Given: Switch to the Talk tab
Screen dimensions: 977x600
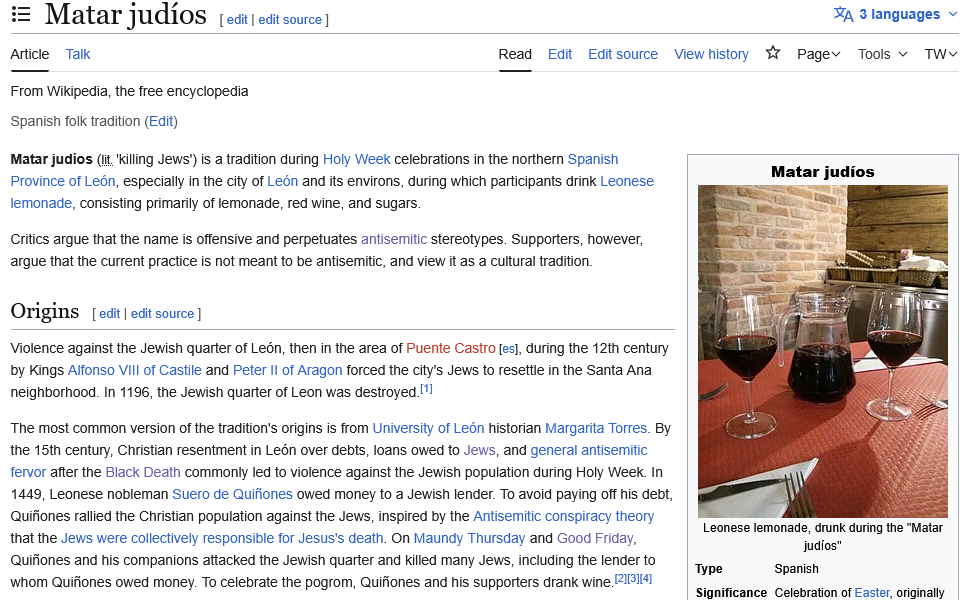Looking at the screenshot, I should click(x=78, y=54).
